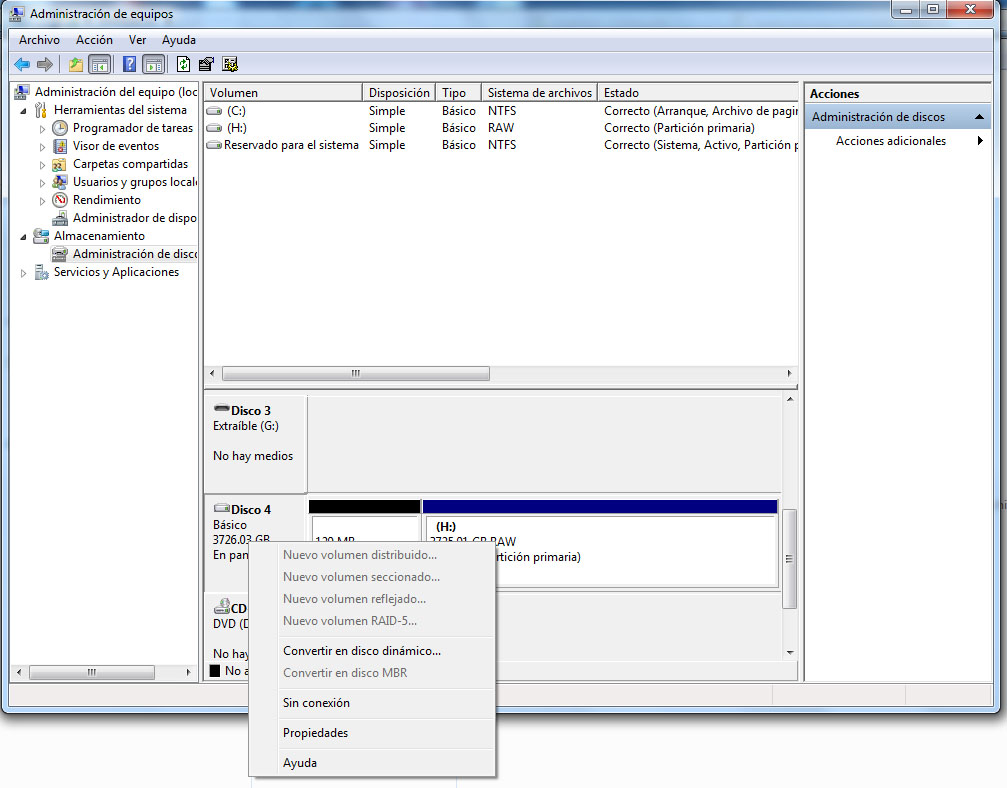Image resolution: width=1007 pixels, height=788 pixels.
Task: Click the volume list horizontal scrollbar thumb
Action: [x=356, y=373]
